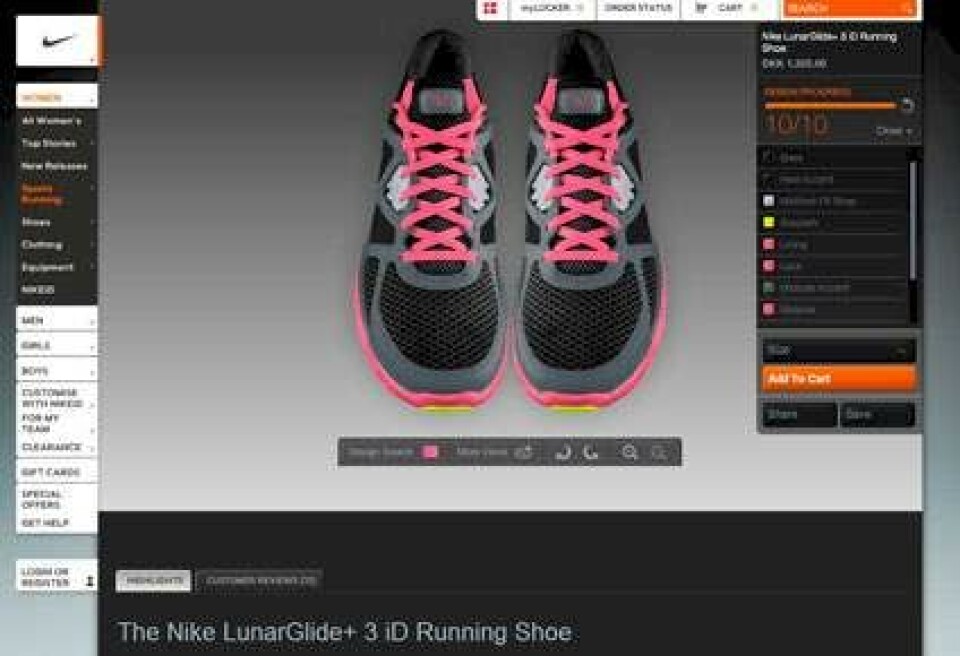Expand the Done dropdown

click(x=893, y=131)
